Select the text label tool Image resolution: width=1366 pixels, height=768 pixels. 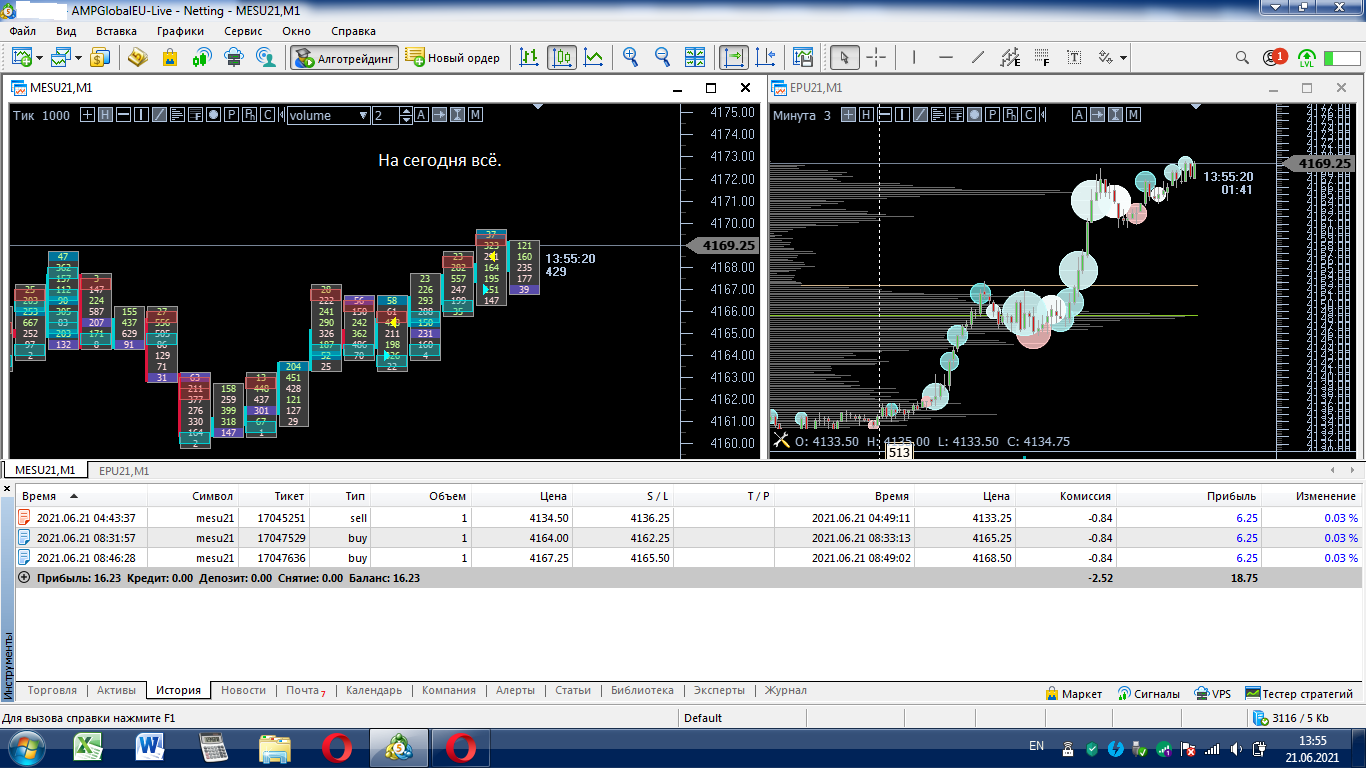coord(1074,58)
